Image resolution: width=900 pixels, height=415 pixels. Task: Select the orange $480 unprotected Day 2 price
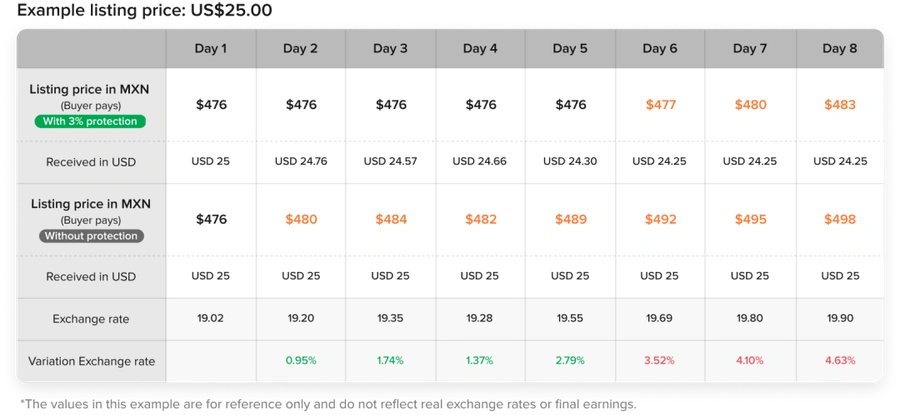301,219
